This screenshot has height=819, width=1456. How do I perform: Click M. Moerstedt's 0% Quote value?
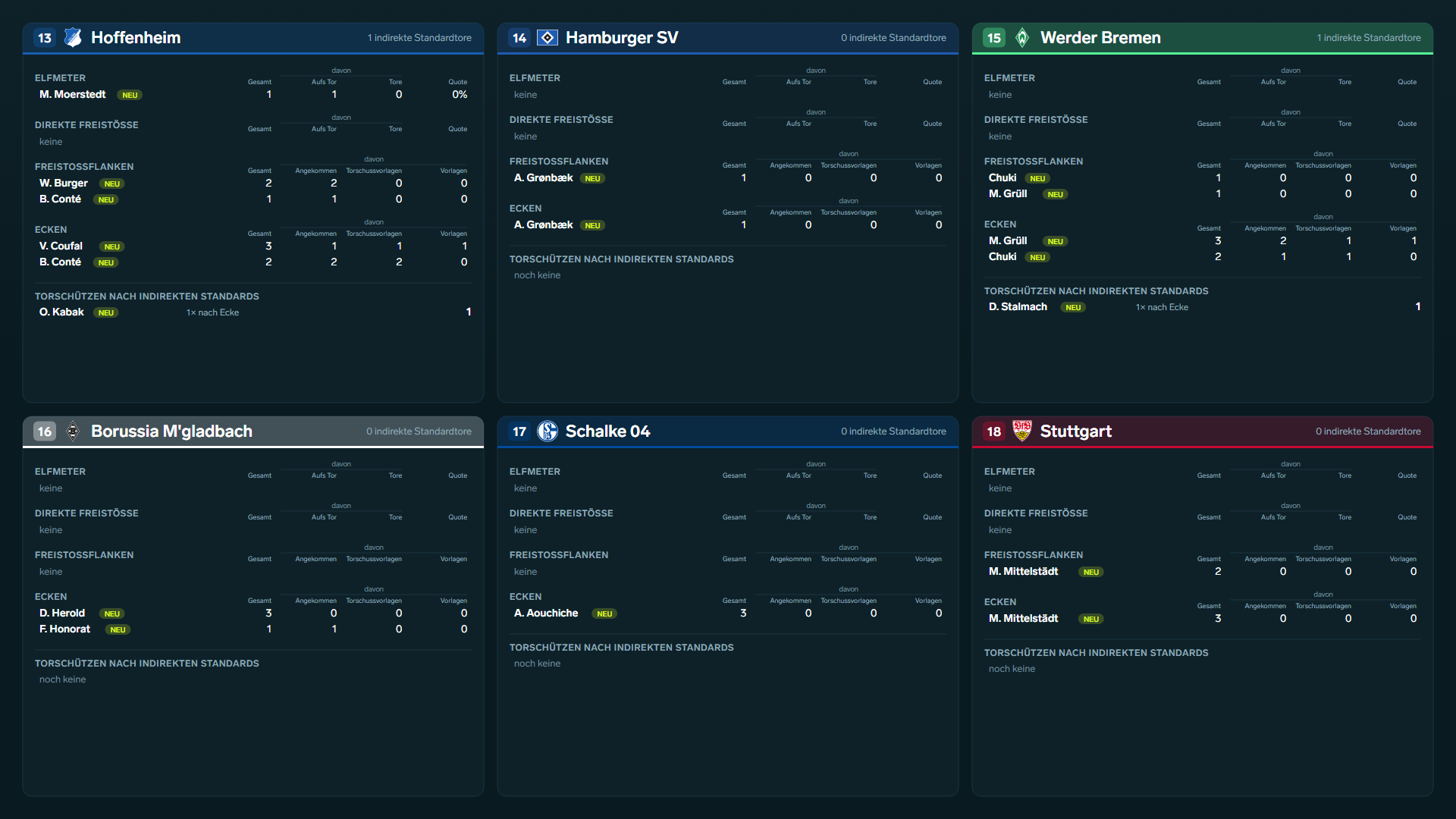460,95
